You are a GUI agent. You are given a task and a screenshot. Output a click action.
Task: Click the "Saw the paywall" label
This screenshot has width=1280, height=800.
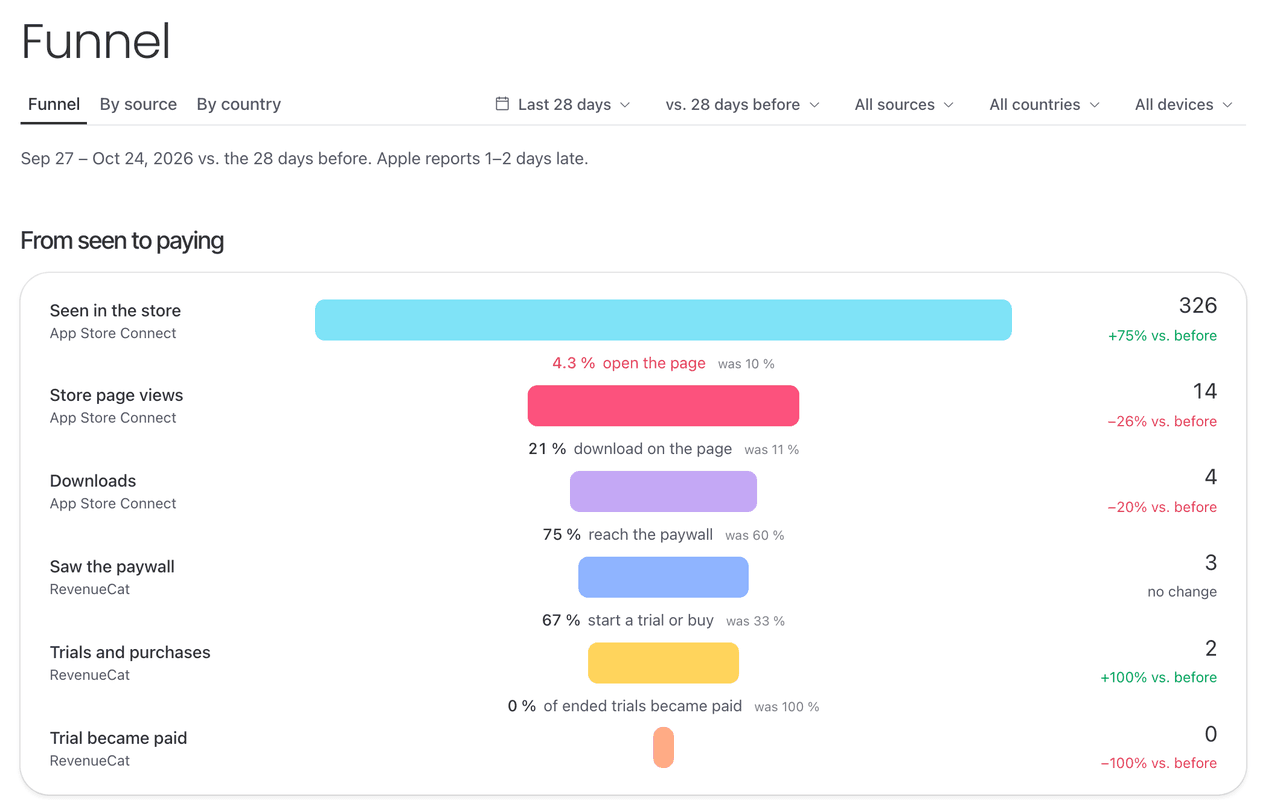click(x=112, y=566)
